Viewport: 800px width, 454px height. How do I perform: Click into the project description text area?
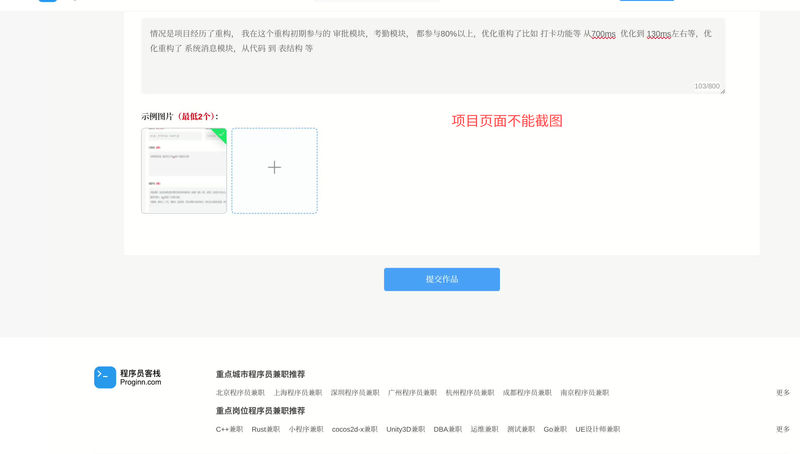coord(432,60)
